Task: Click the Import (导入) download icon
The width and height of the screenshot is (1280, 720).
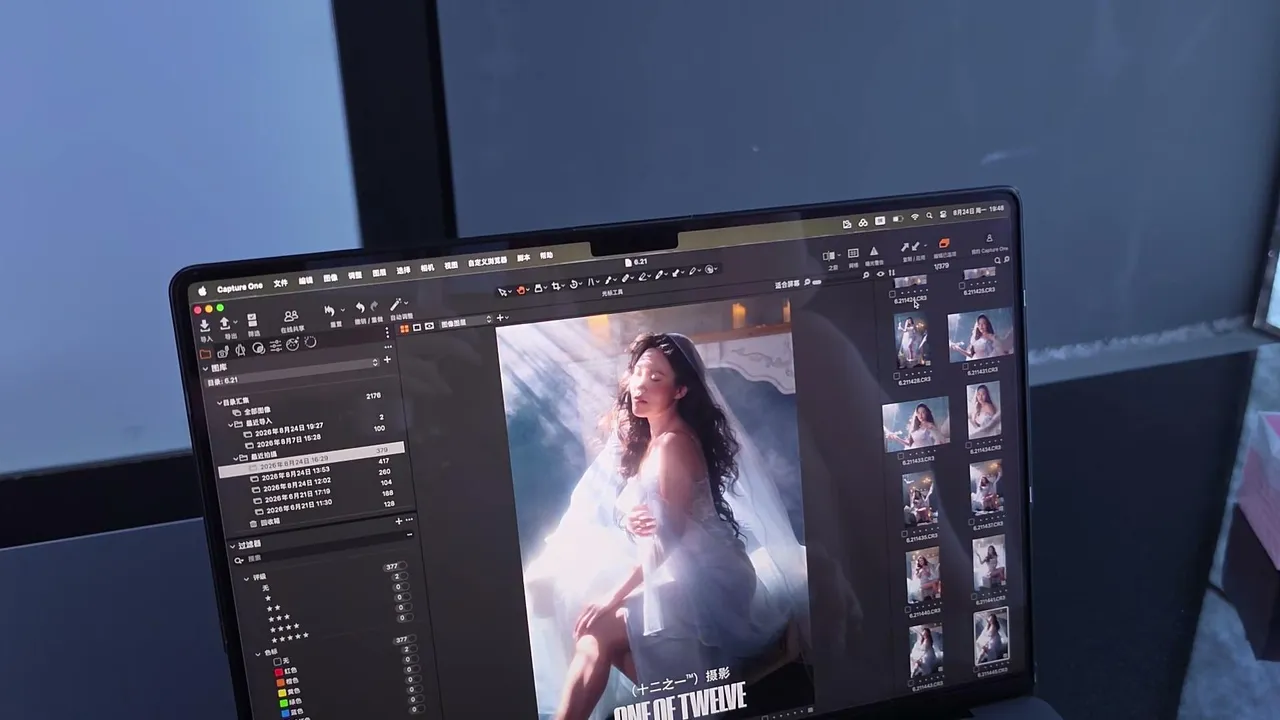Action: 204,325
